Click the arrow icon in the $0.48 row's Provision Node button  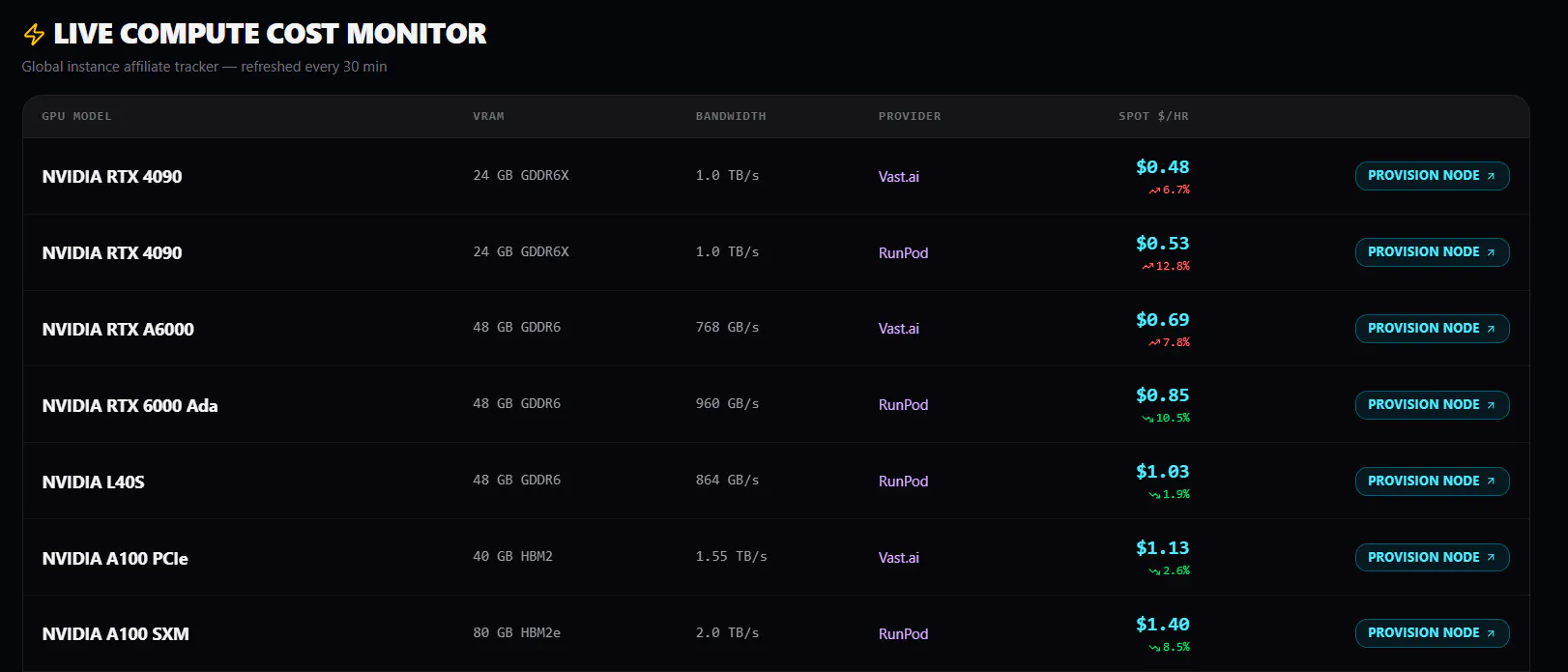pos(1491,176)
